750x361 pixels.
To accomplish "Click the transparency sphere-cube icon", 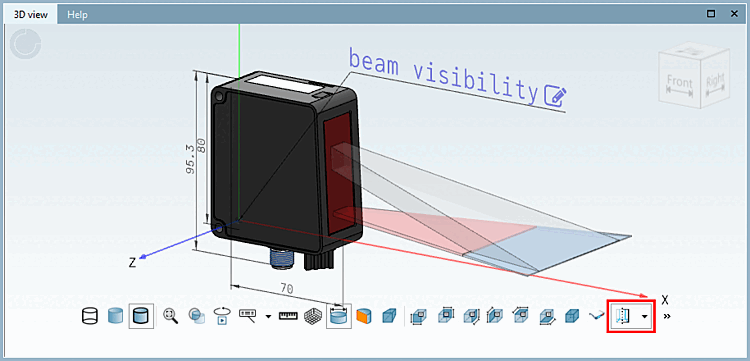I will [x=196, y=316].
